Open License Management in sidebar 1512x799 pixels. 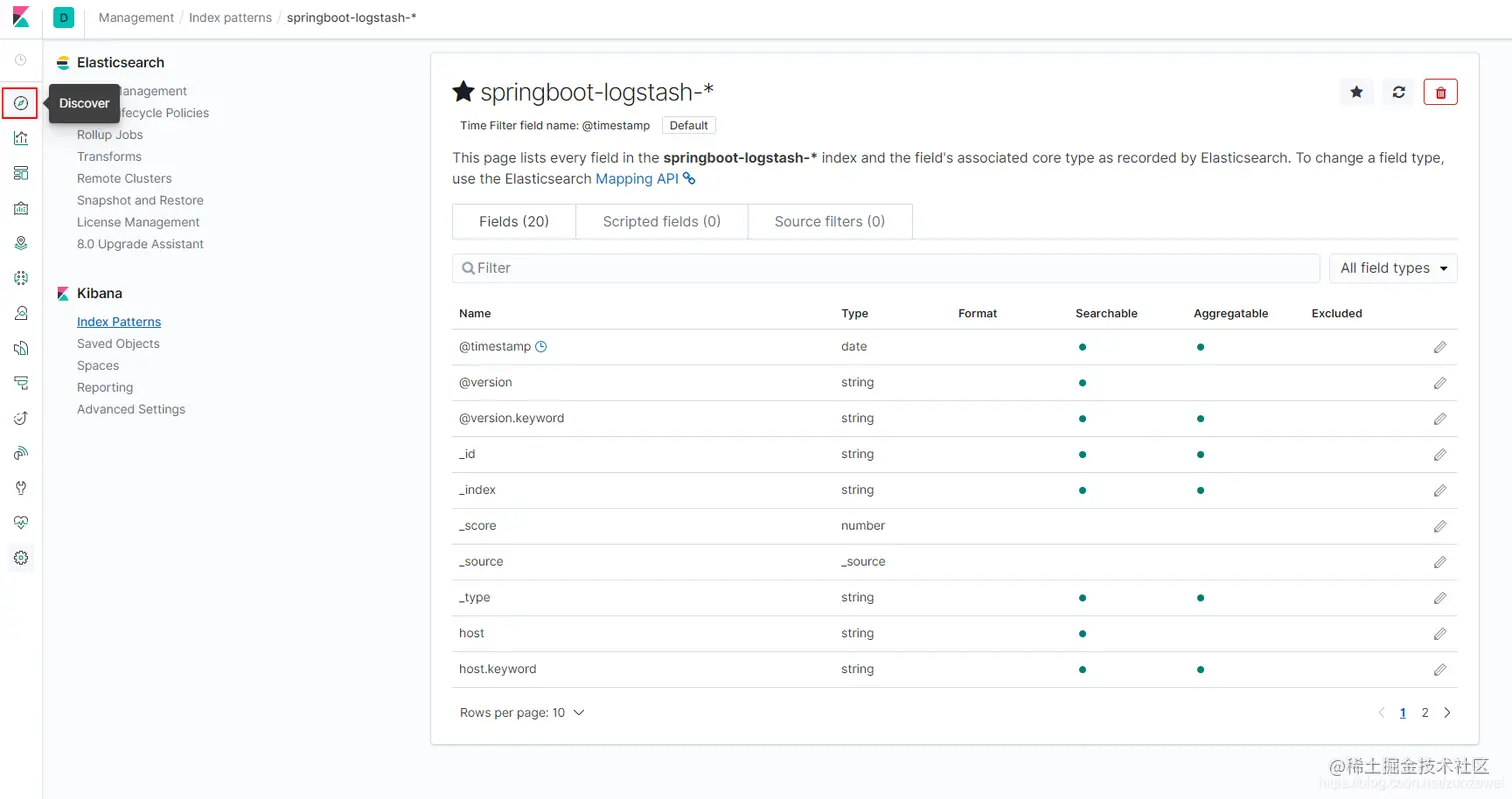[138, 223]
